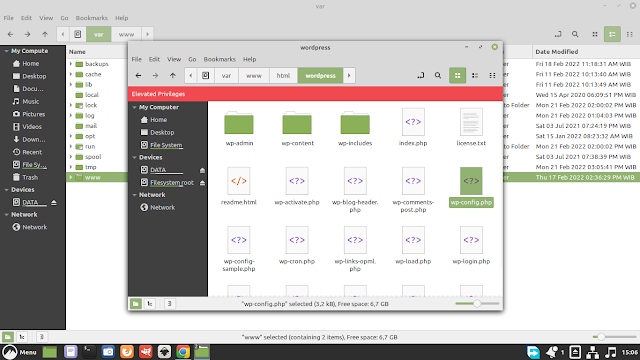640x360 pixels.
Task: Select the readme.html file
Action: [x=239, y=186]
